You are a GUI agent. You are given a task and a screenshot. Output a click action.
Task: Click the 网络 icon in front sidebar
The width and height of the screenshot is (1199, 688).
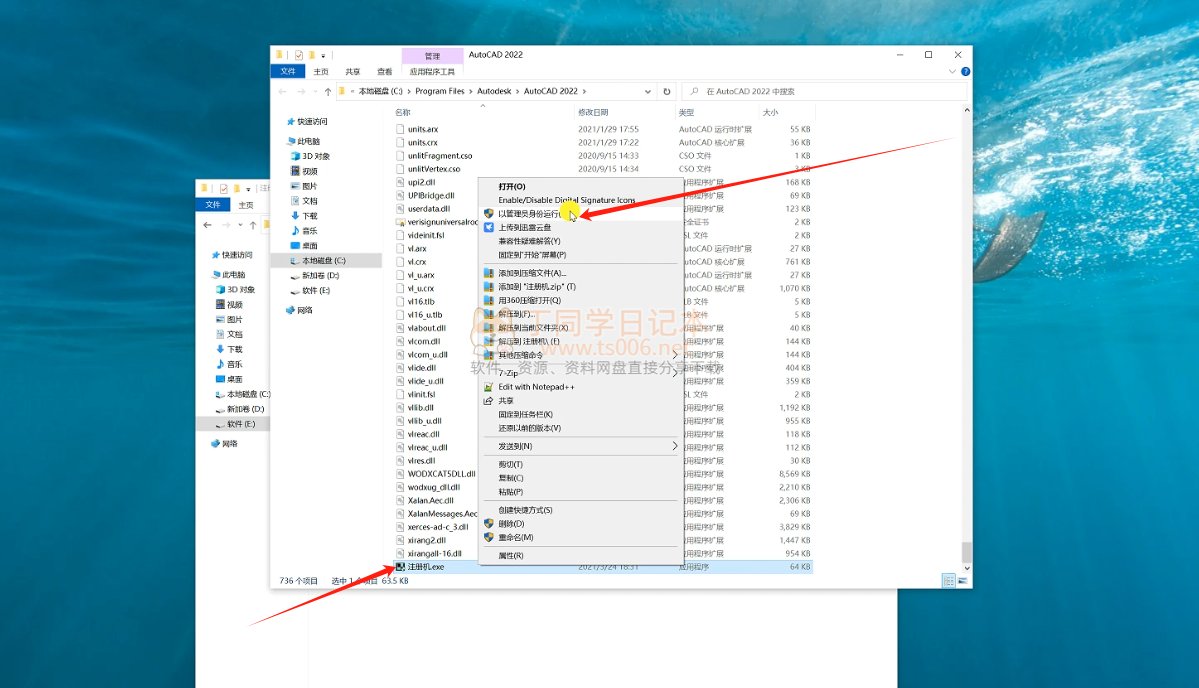[x=291, y=310]
